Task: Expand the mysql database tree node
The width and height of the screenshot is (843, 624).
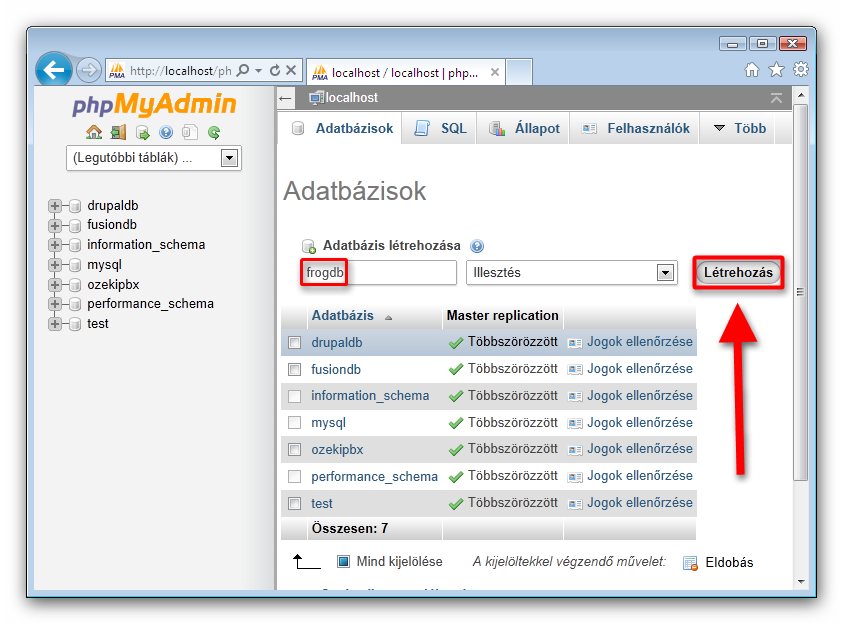Action: [x=55, y=265]
